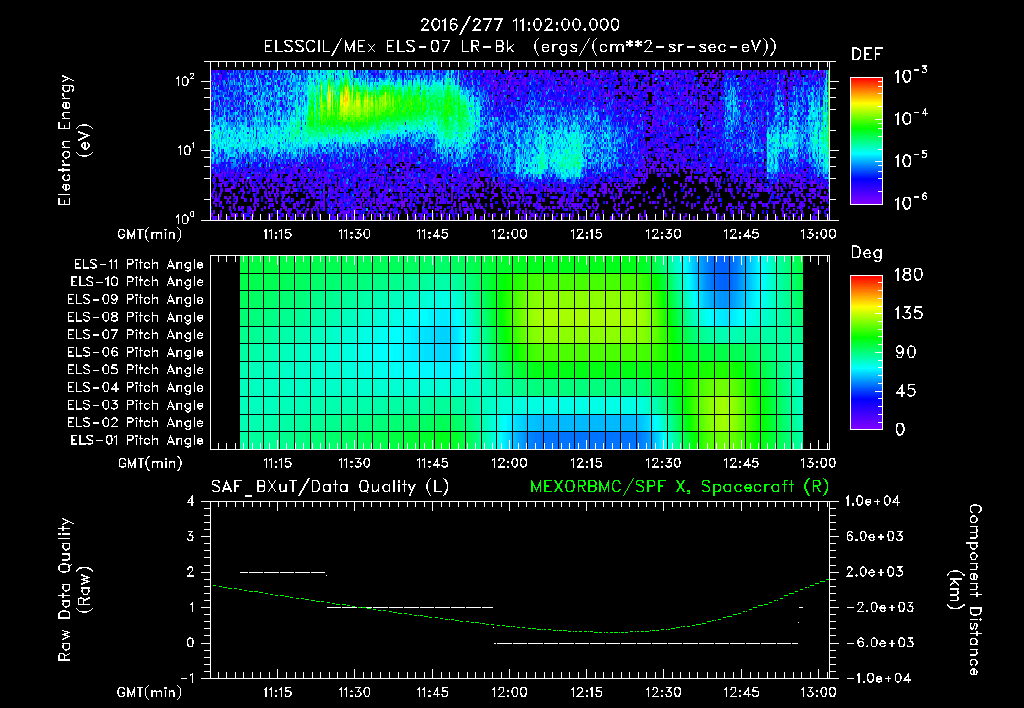Click the GMT(min) label under bottom plot
The image size is (1024, 708).
150,692
